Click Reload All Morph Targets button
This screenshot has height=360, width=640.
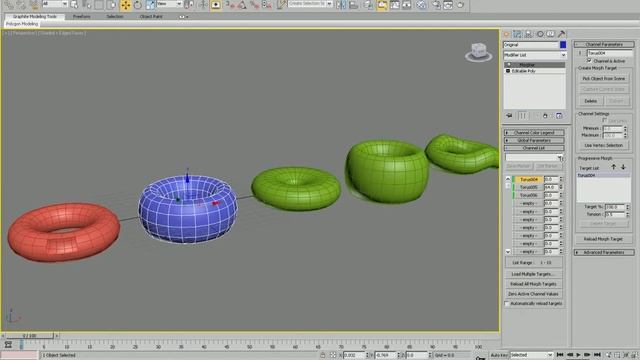point(533,284)
